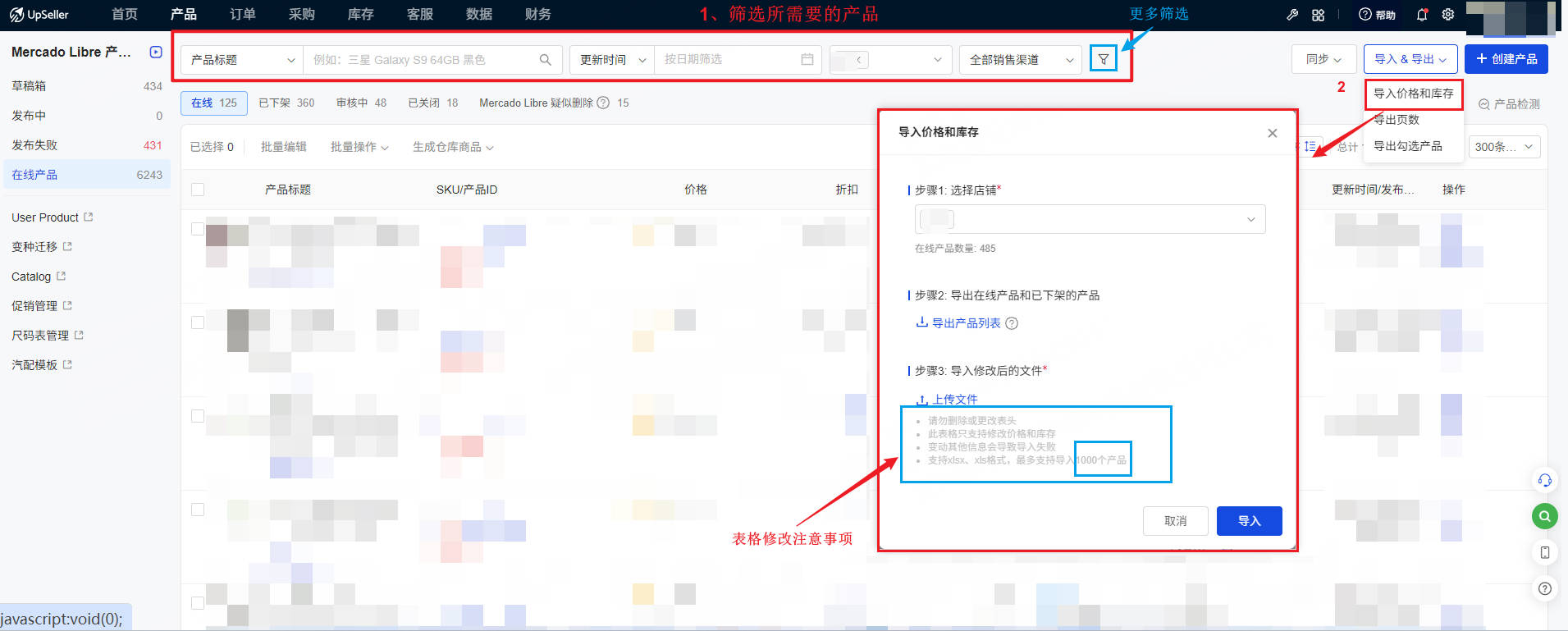The width and height of the screenshot is (1568, 631).
Task: Open the 全部销售渠道 dropdown
Action: pos(1021,60)
